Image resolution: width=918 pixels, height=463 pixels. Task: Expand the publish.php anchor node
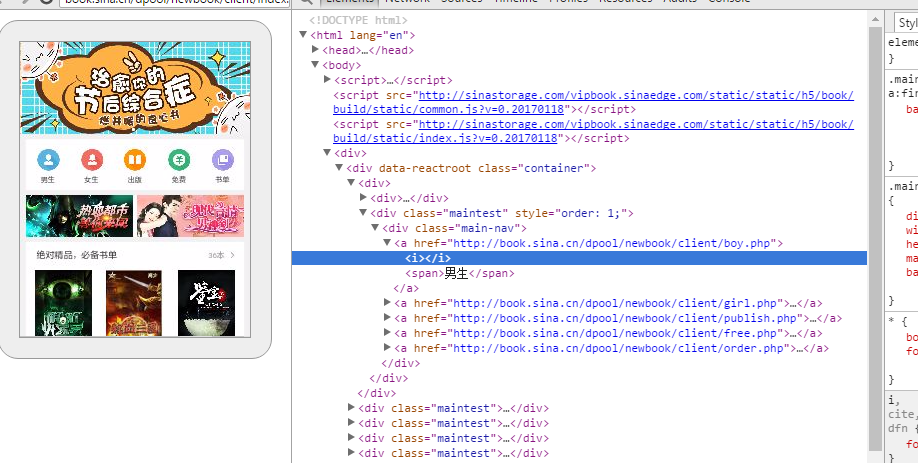pos(388,317)
